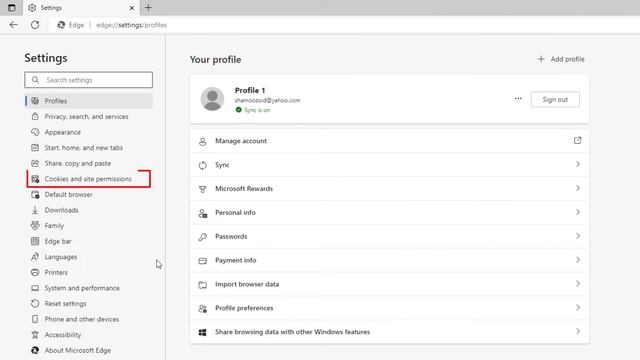Click the Personal info icon
This screenshot has height=360, width=640.
(x=203, y=213)
